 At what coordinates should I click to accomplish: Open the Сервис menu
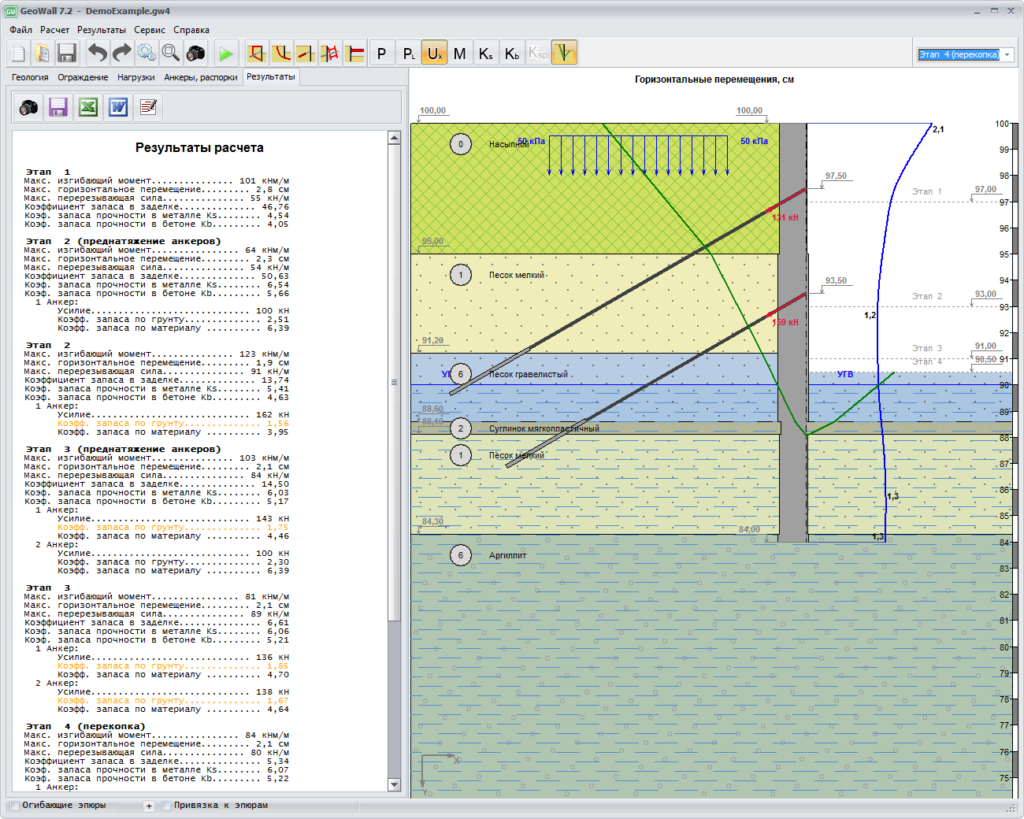coord(150,30)
